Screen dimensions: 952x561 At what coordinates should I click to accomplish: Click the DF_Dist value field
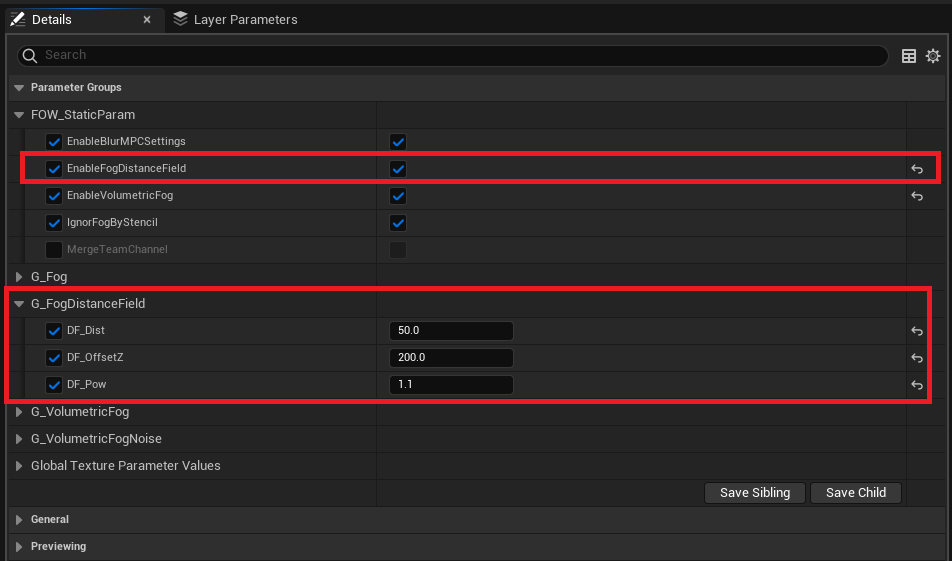pyautogui.click(x=451, y=330)
